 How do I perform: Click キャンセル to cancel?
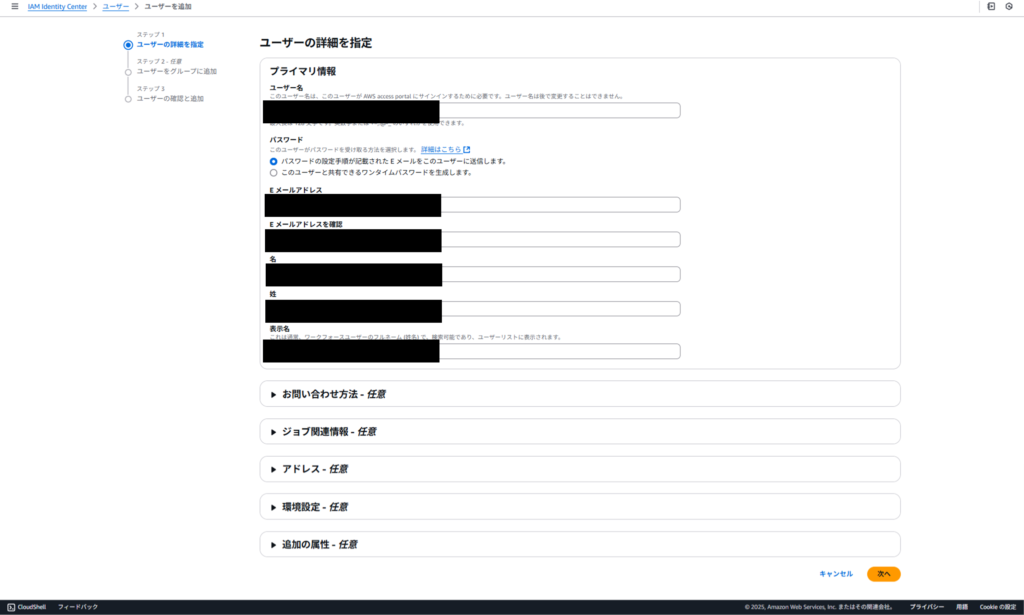point(836,574)
